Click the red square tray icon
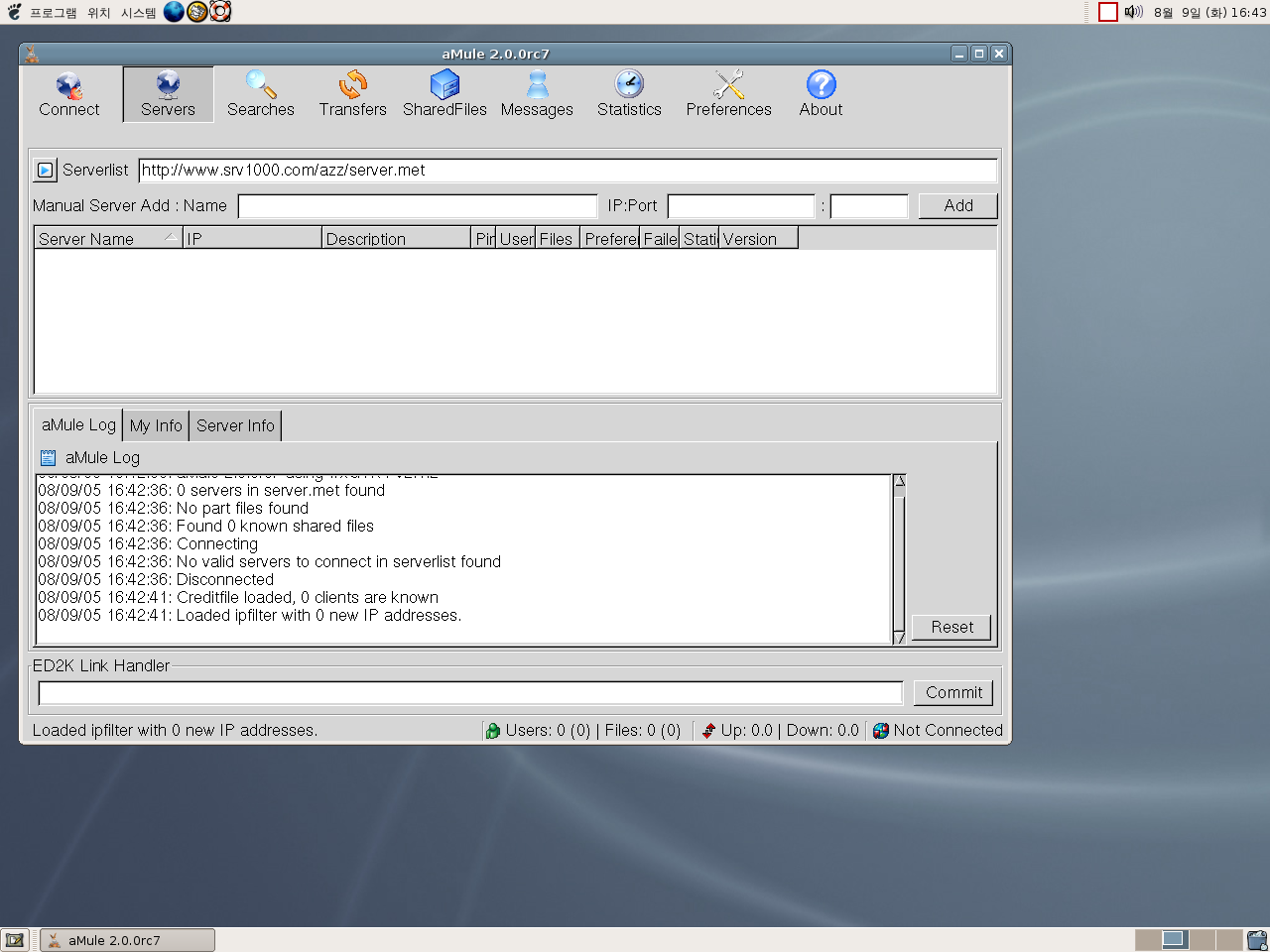Viewport: 1270px width, 952px height. 1108,12
